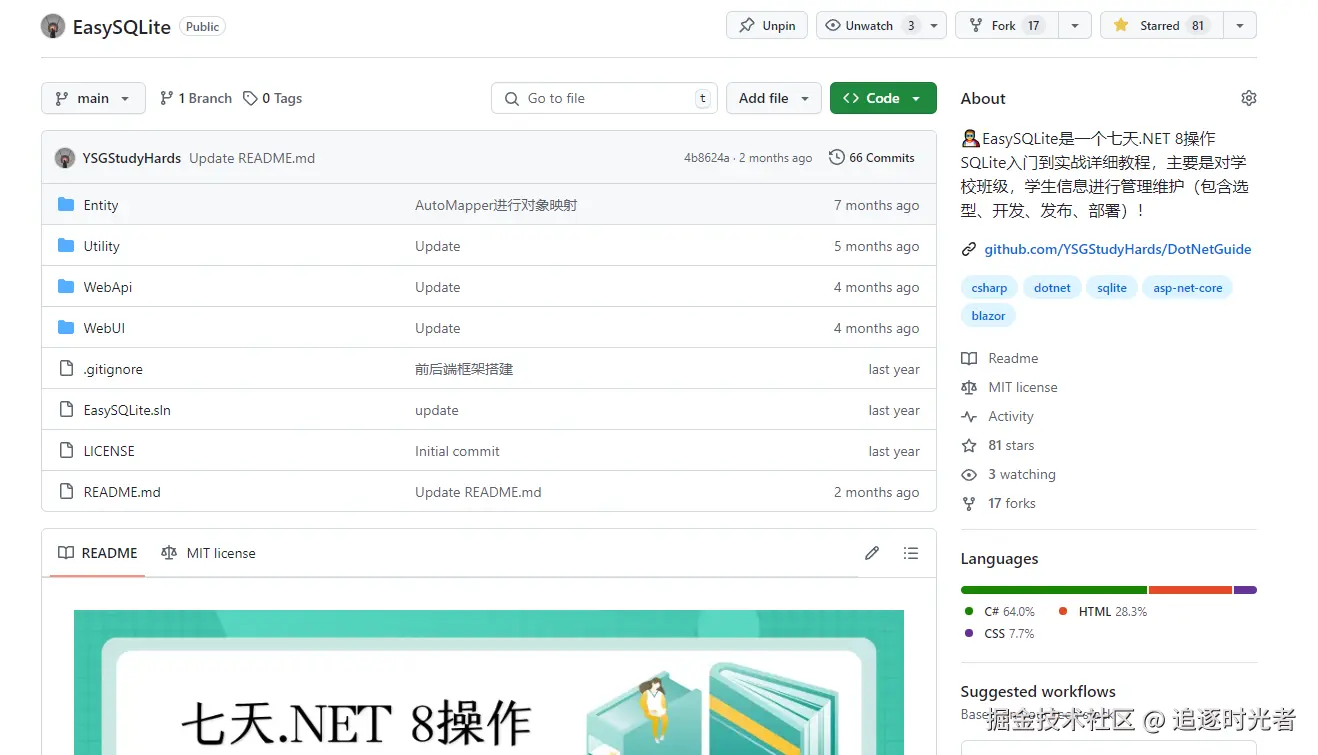1318x755 pixels.
Task: Edit the README with pencil icon
Action: pos(872,553)
